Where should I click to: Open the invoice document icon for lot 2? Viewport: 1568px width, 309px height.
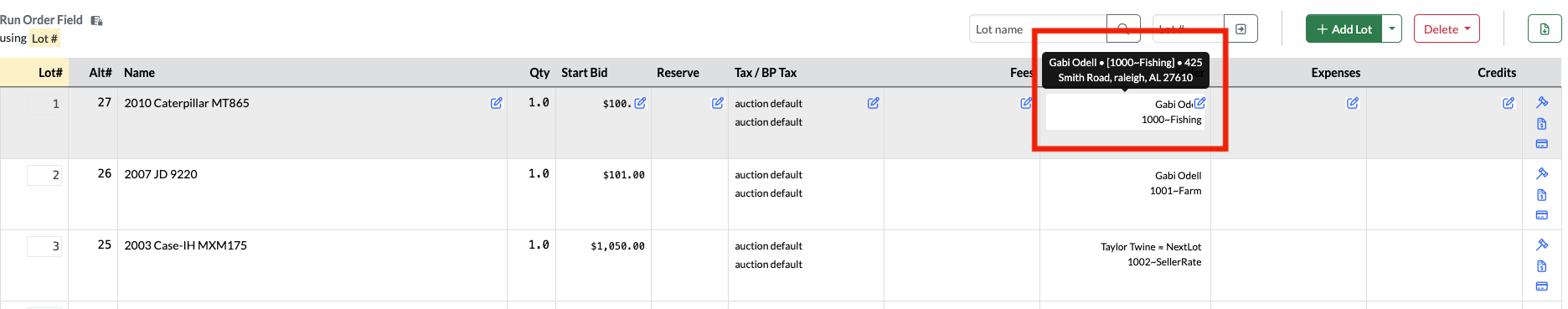[x=1542, y=194]
